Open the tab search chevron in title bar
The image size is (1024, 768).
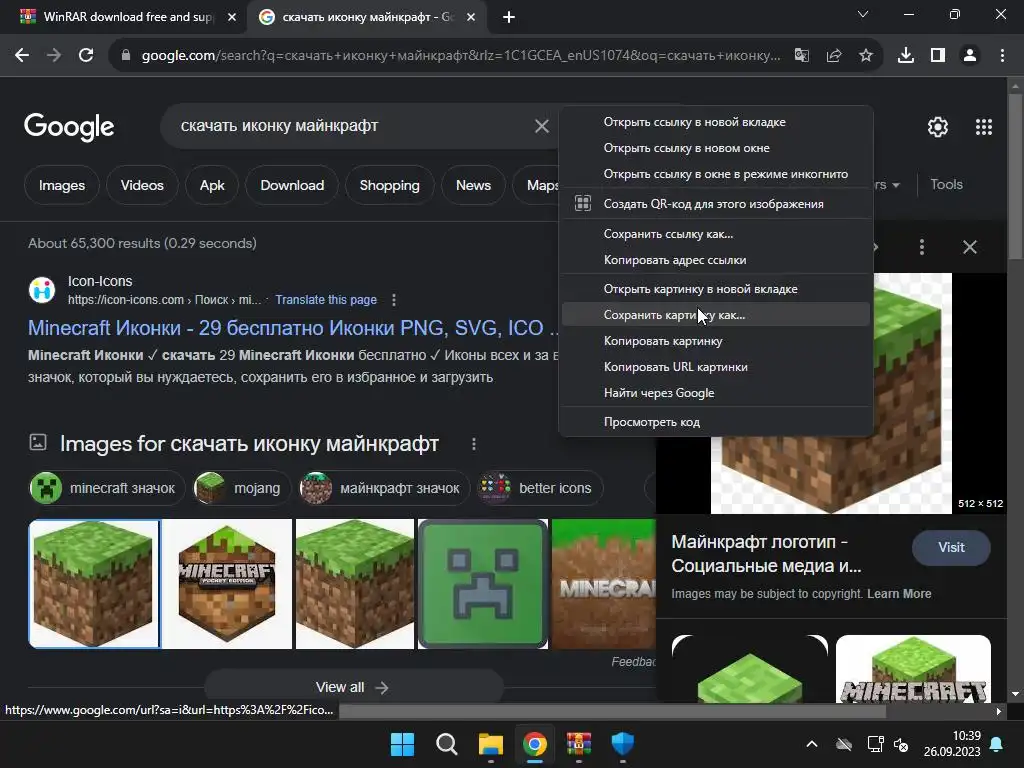(863, 14)
